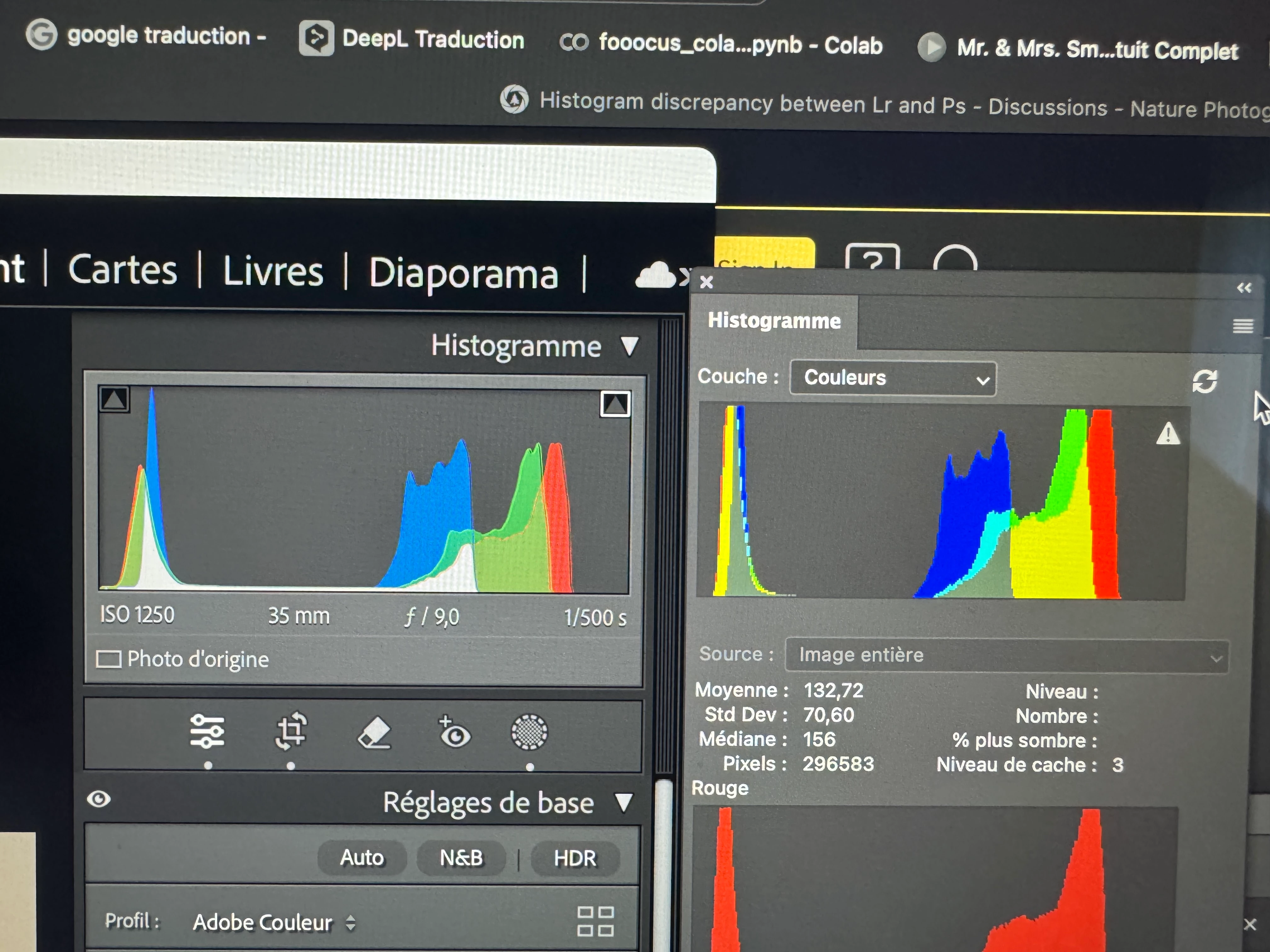The height and width of the screenshot is (952, 1270).
Task: Check the Photo d'origine checkbox
Action: (x=109, y=659)
